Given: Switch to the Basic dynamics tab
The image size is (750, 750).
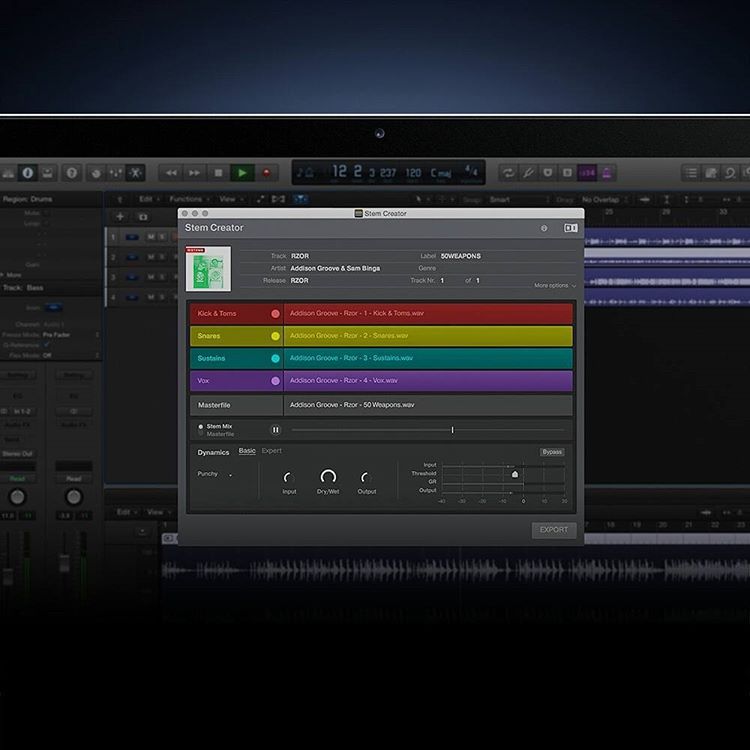Looking at the screenshot, I should 247,451.
